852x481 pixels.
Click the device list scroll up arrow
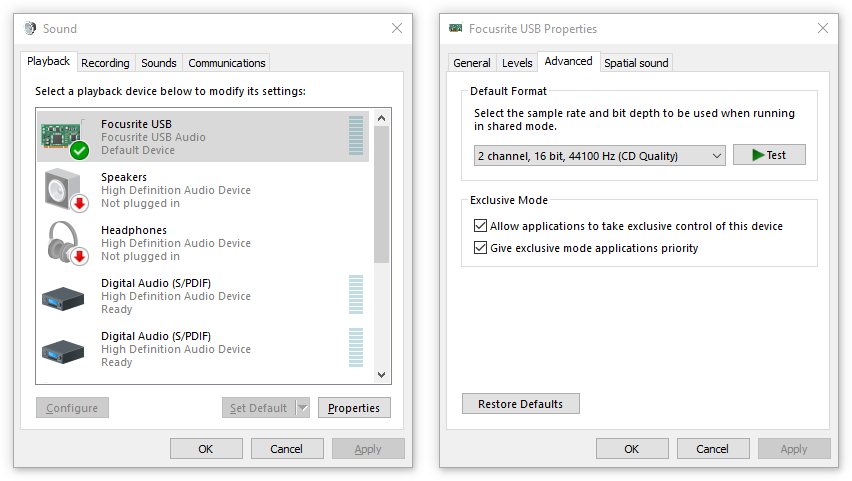(x=381, y=118)
